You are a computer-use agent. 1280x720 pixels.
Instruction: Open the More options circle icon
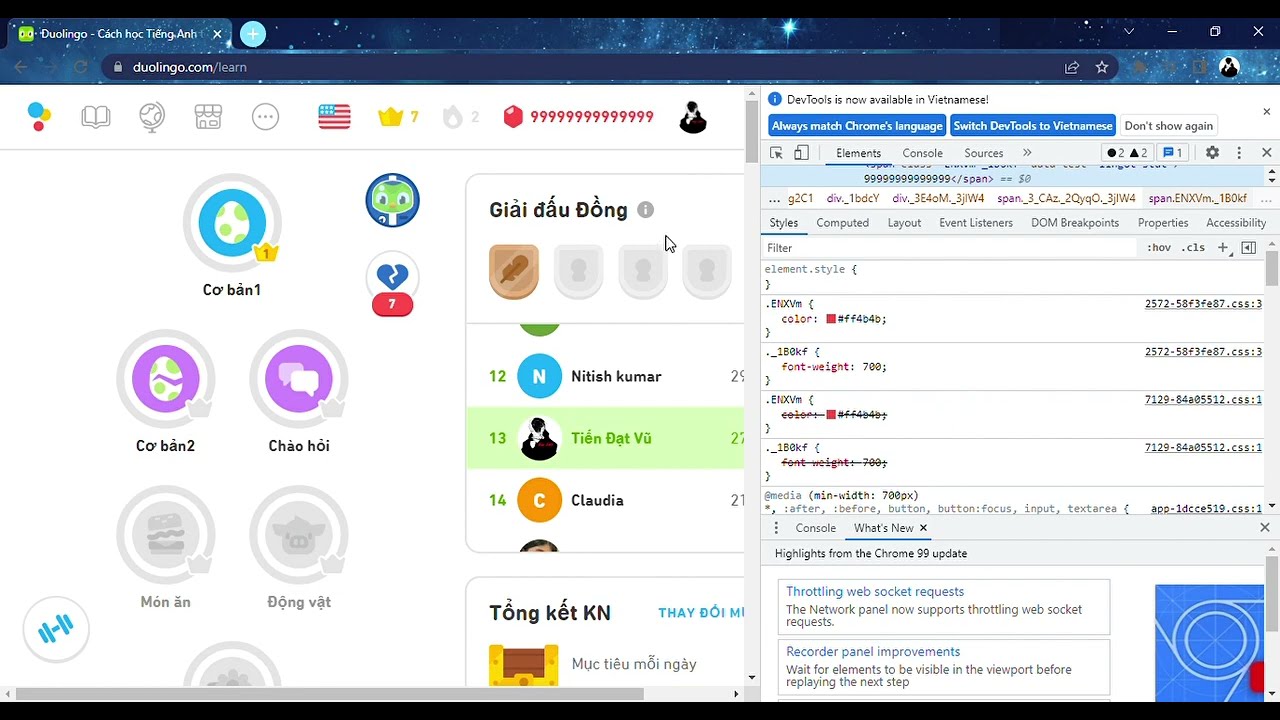click(265, 117)
